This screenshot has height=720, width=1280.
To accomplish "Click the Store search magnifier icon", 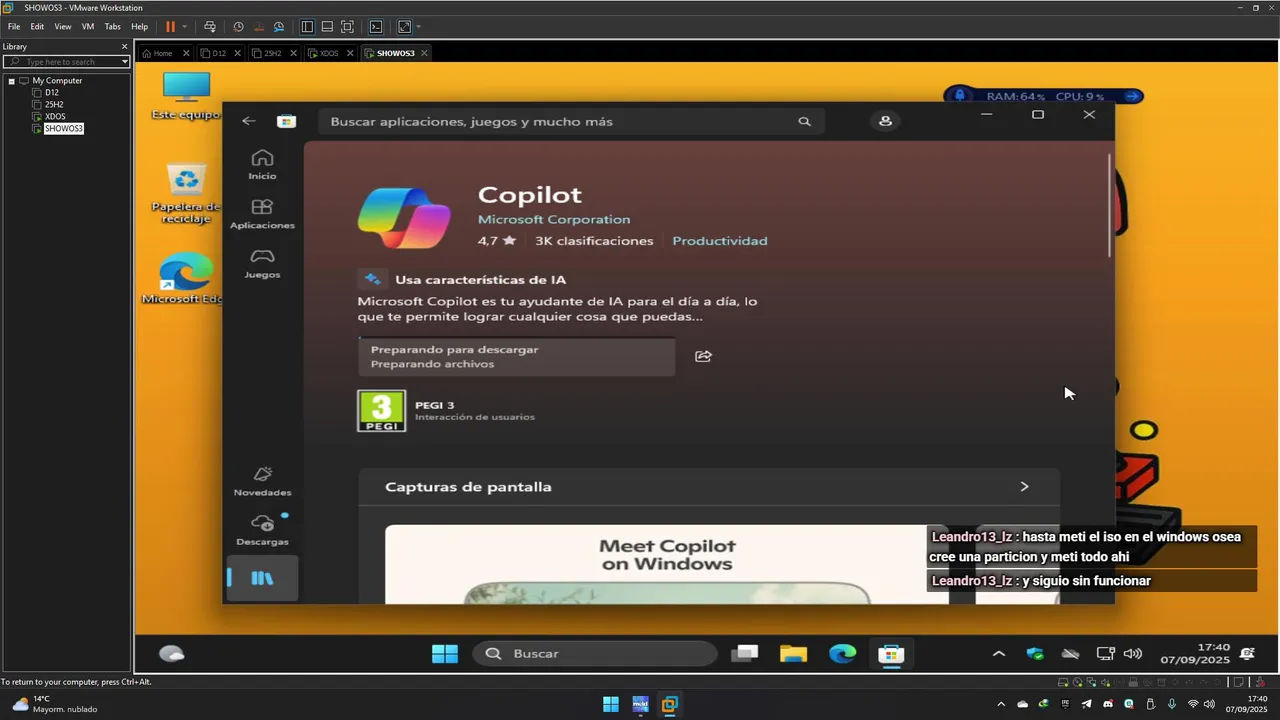I will click(804, 121).
